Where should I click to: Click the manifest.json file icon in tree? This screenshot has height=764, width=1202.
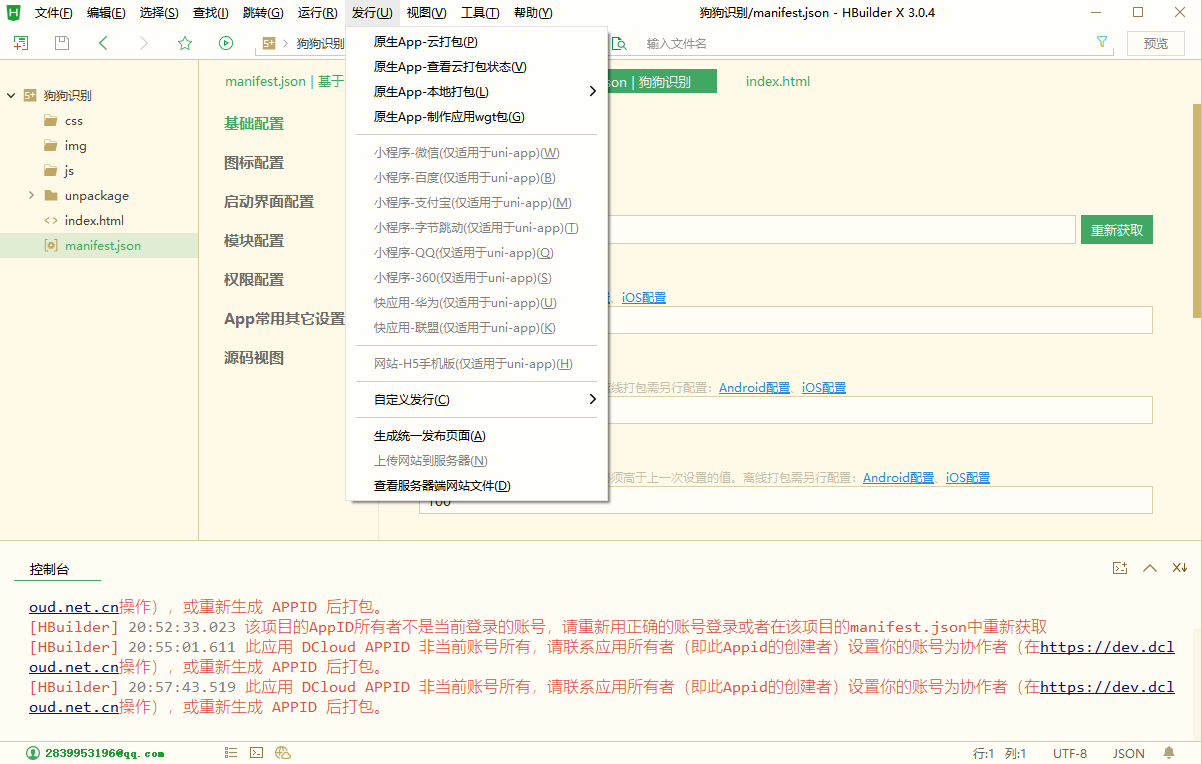pos(50,245)
